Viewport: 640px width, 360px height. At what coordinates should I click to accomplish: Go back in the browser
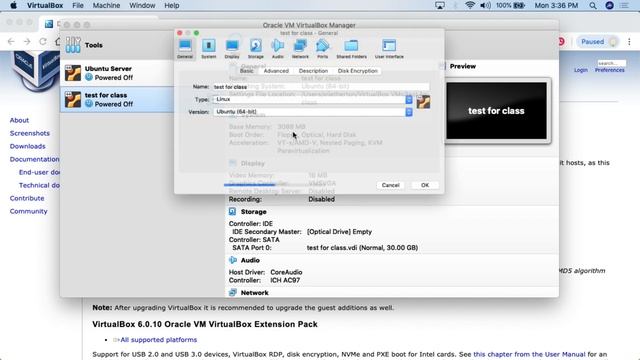11,41
